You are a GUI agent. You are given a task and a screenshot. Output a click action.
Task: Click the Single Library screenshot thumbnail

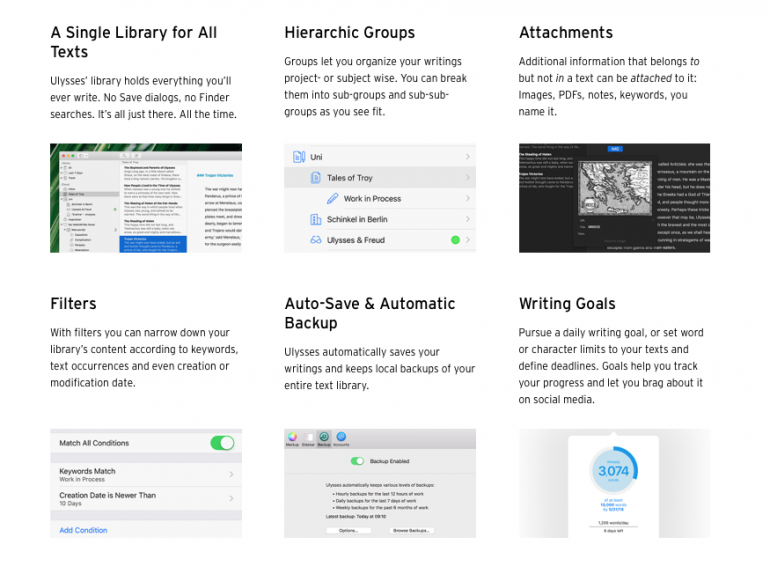click(x=146, y=198)
